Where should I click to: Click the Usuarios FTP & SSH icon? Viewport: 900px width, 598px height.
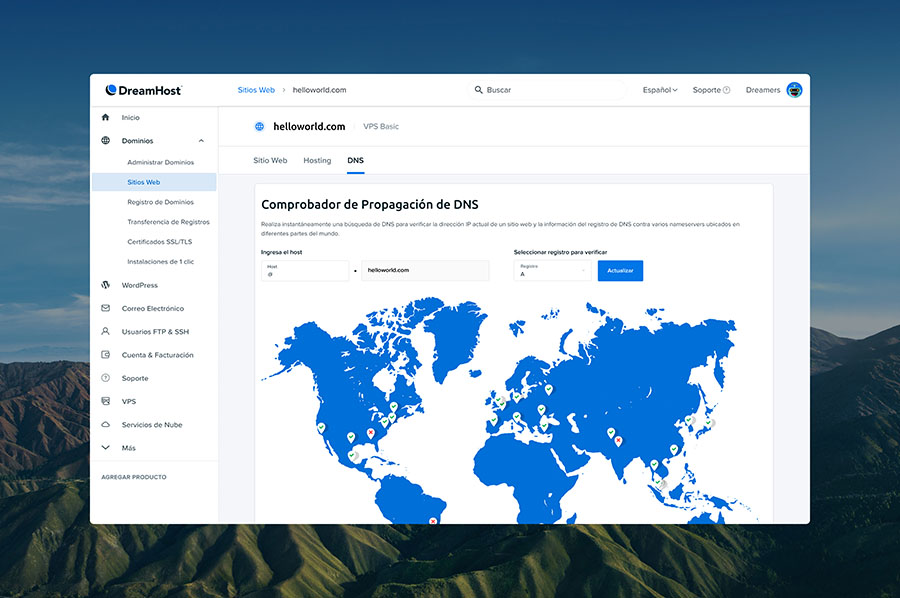pos(106,331)
